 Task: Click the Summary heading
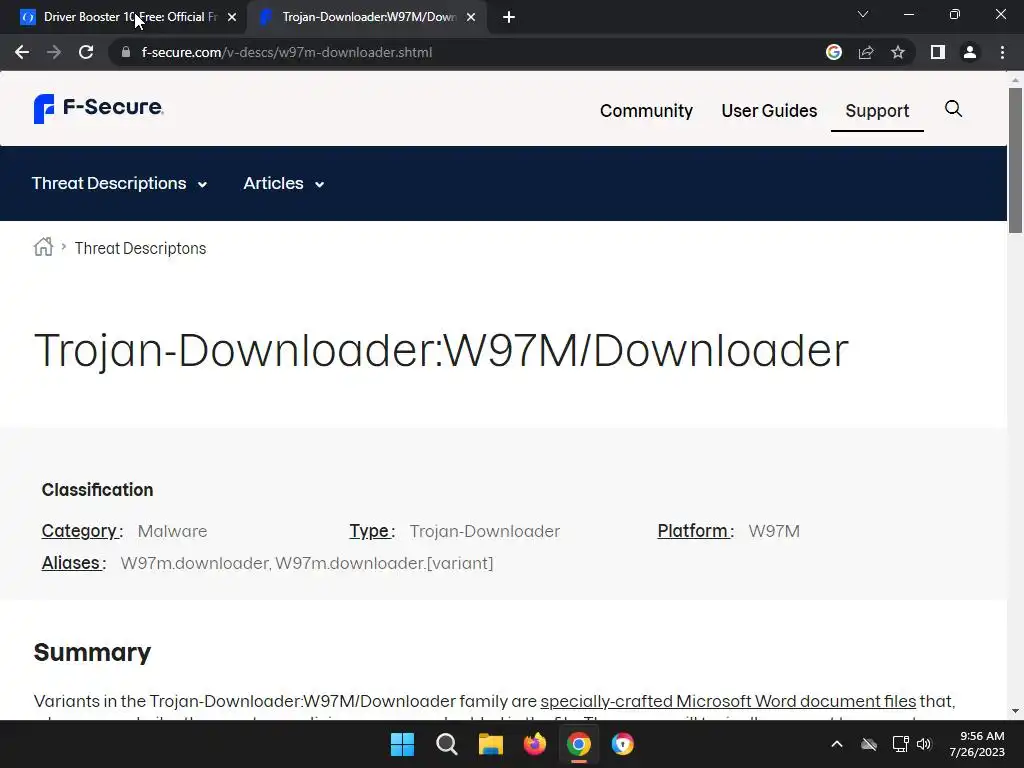tap(92, 652)
